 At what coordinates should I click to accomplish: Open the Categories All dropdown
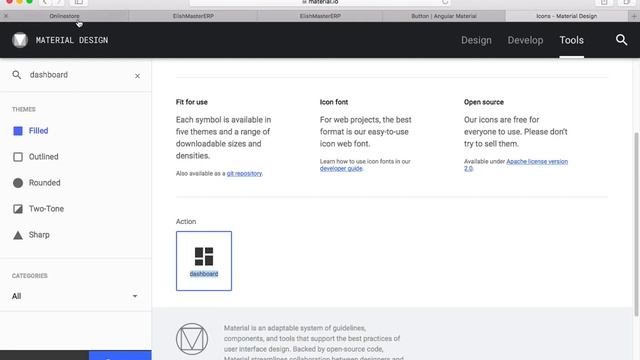pos(75,296)
